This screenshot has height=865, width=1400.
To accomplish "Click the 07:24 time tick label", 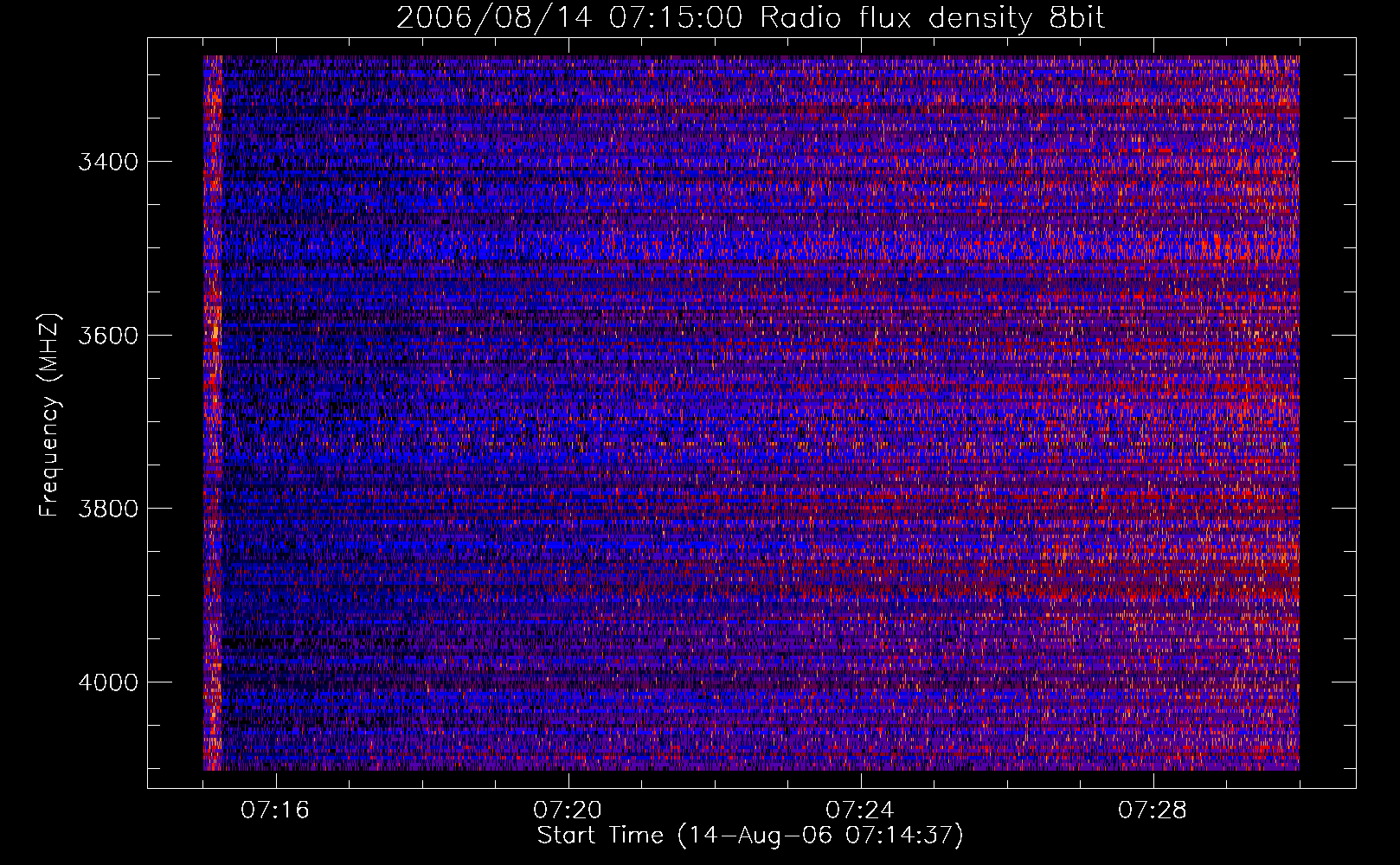I will 860,811.
